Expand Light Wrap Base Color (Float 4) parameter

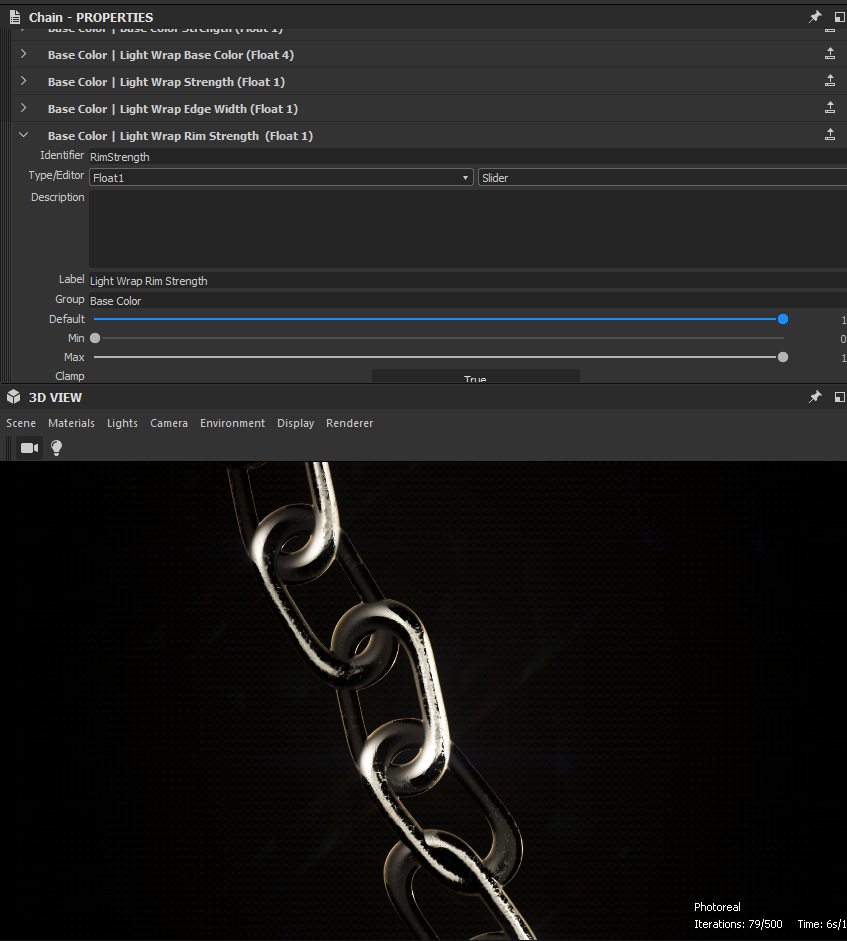click(23, 54)
